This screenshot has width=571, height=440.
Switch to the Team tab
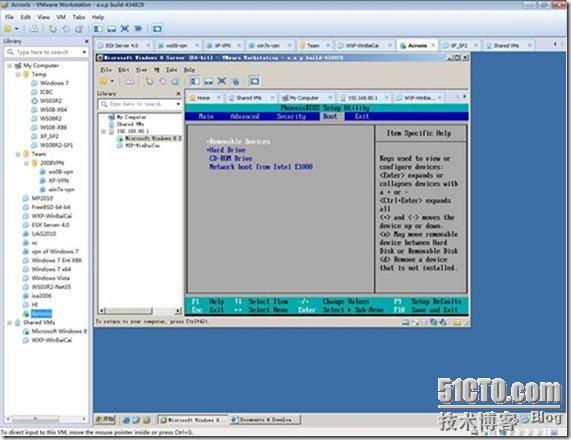tap(312, 46)
